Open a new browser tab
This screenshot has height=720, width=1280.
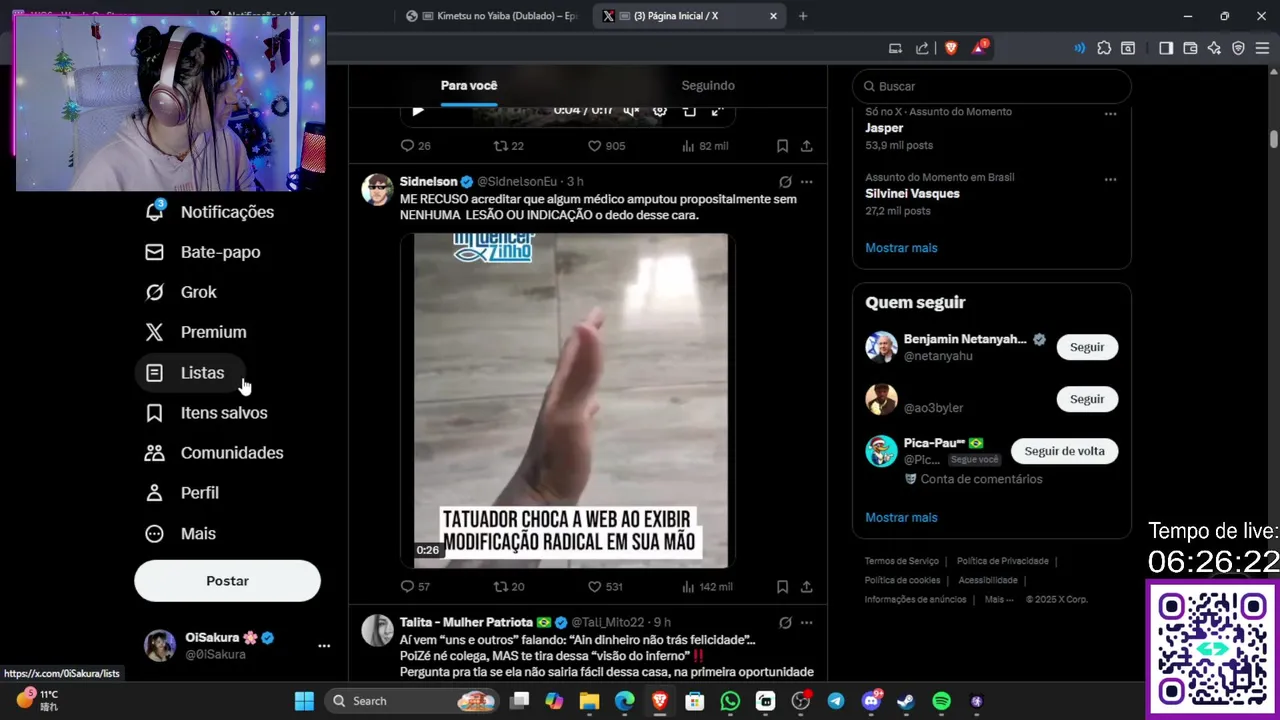803,16
